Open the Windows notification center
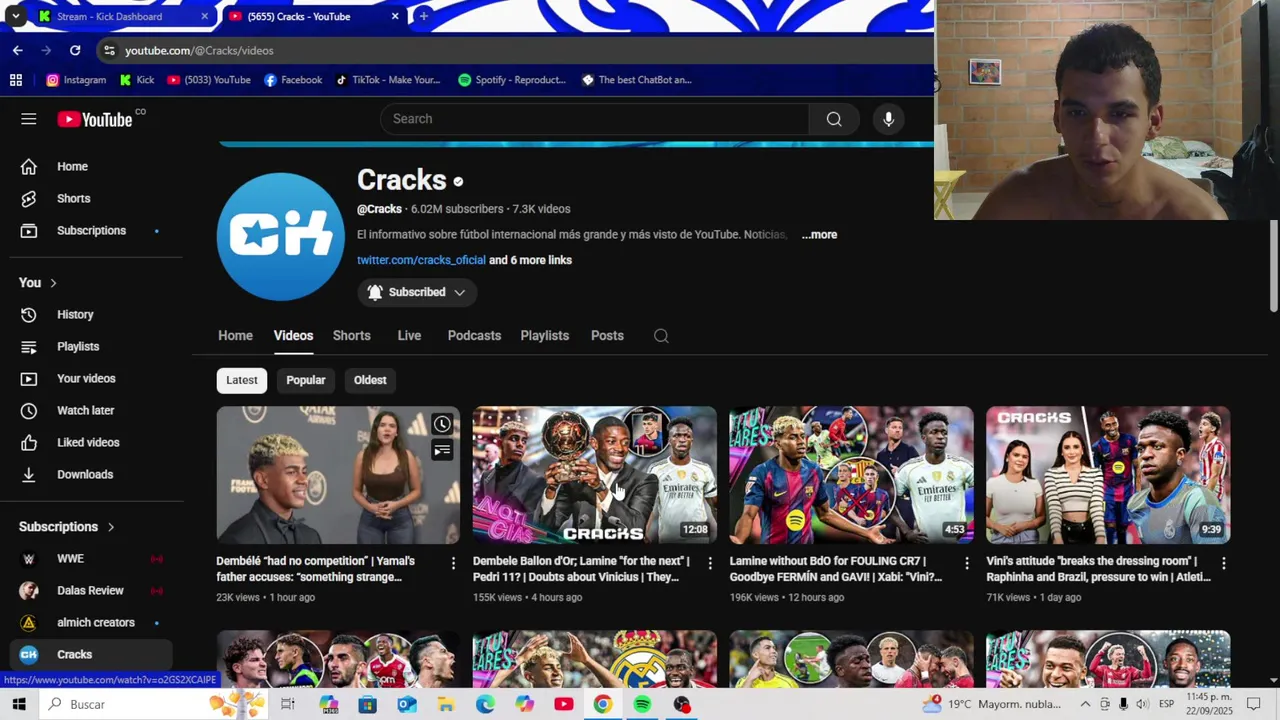The width and height of the screenshot is (1280, 720). tap(1254, 704)
